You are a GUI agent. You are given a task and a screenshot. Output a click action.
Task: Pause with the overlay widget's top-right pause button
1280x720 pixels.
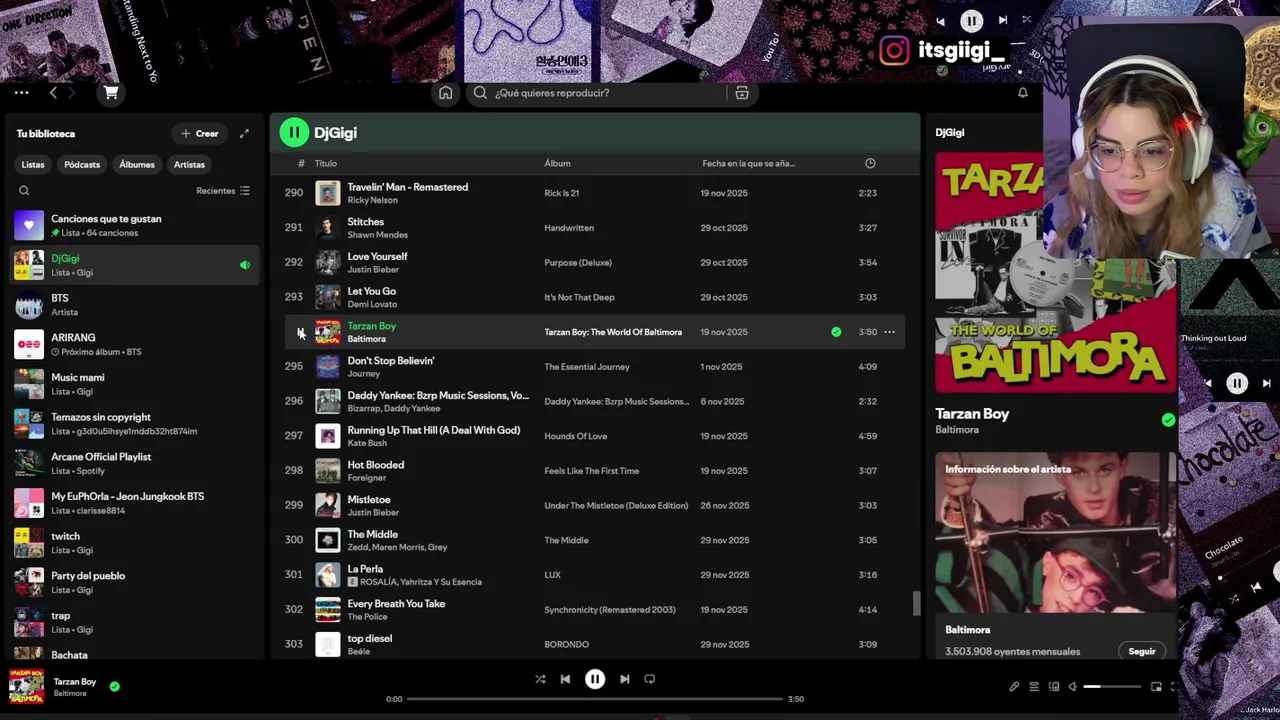coord(972,20)
